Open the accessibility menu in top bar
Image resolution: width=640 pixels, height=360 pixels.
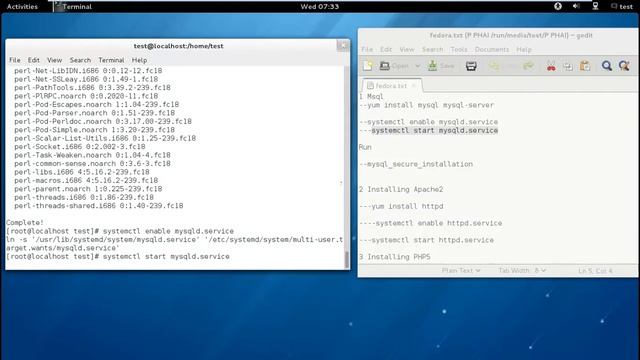click(x=558, y=6)
